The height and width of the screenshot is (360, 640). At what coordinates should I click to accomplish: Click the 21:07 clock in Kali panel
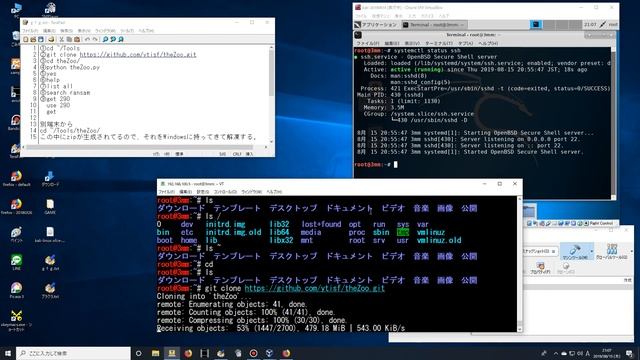pos(590,24)
